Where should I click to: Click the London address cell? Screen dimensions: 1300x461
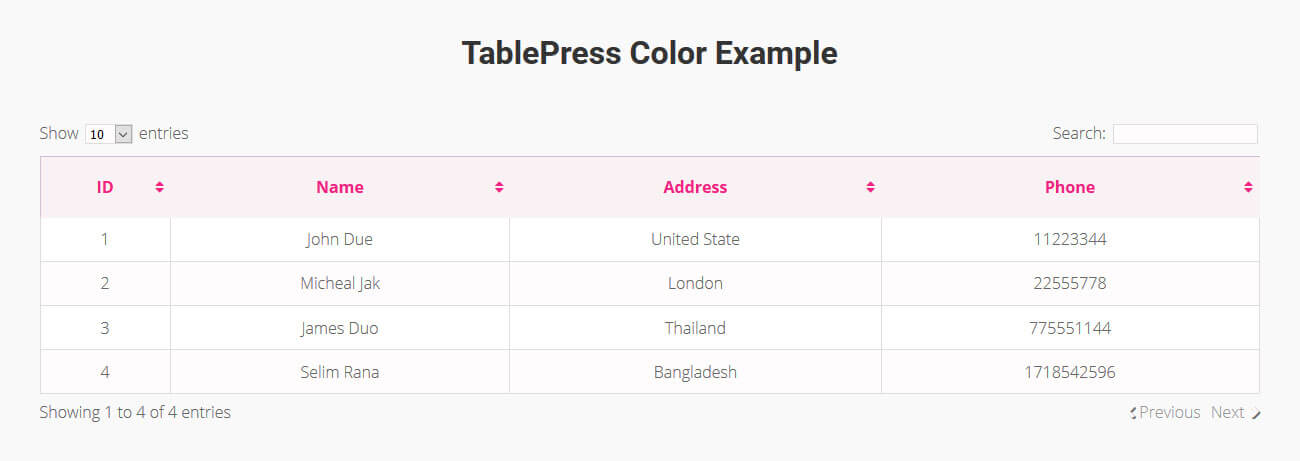pyautogui.click(x=695, y=284)
